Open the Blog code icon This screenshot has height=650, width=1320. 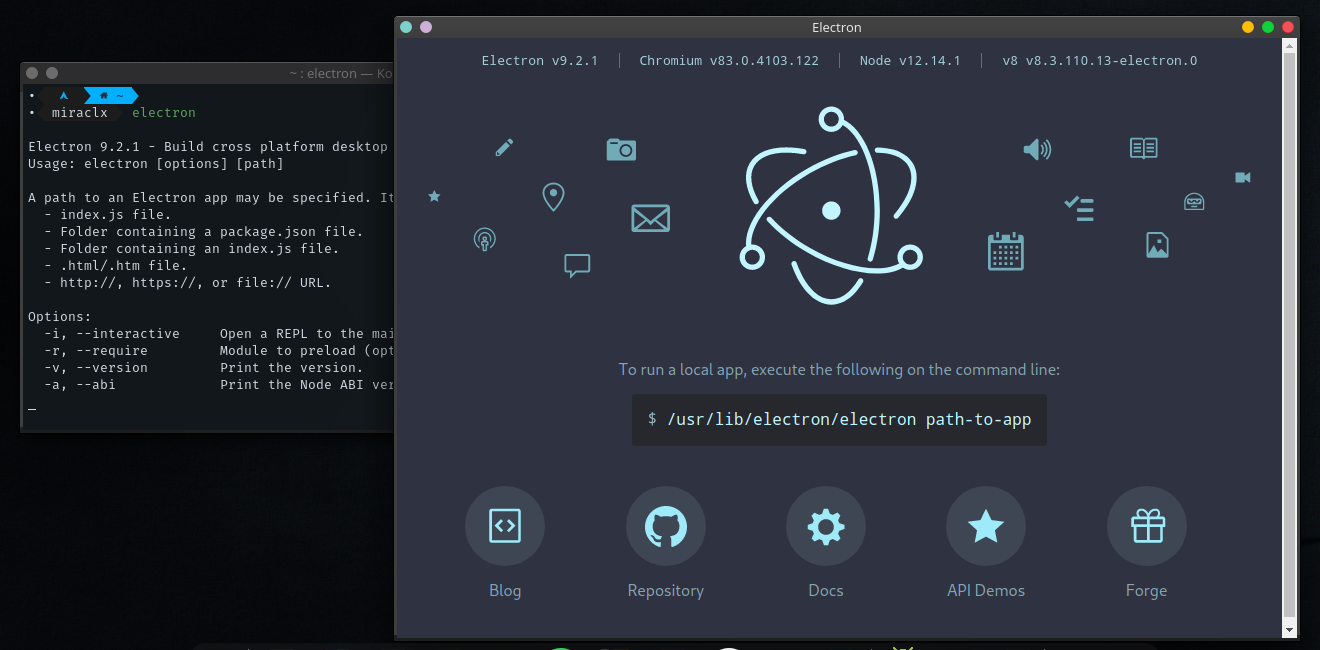(505, 526)
